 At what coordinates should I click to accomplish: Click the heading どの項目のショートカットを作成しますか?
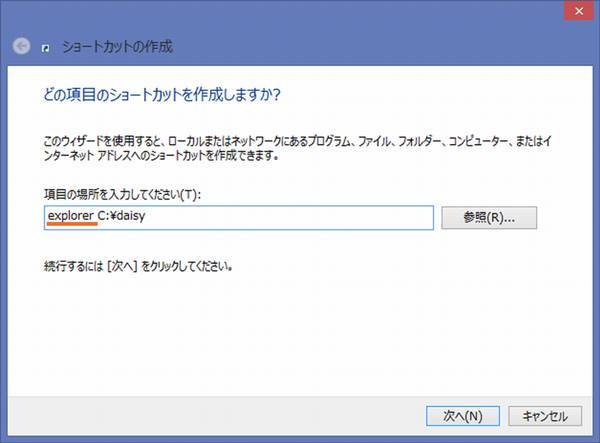[x=162, y=94]
